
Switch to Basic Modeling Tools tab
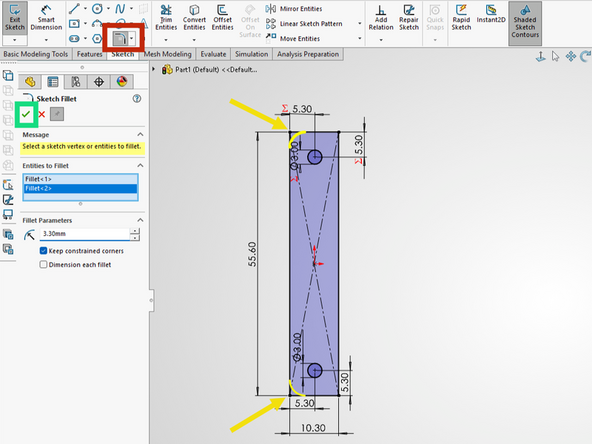(35, 54)
